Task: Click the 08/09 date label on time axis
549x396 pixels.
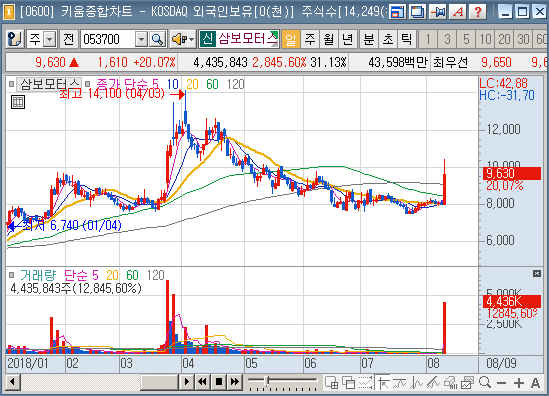Action: [x=501, y=363]
